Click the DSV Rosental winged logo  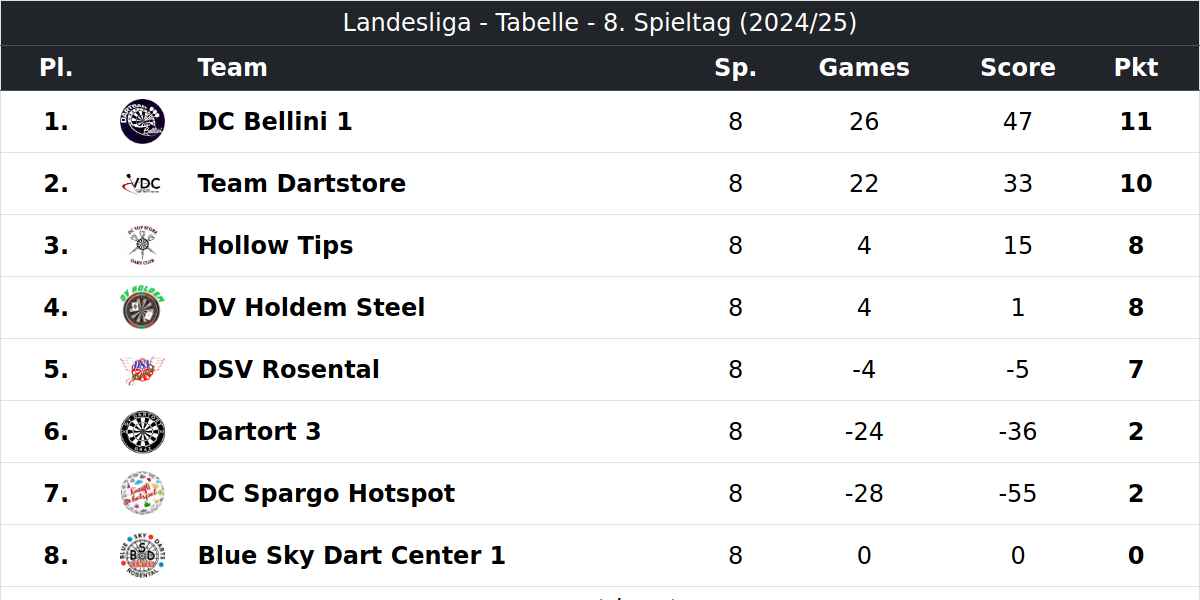142,370
